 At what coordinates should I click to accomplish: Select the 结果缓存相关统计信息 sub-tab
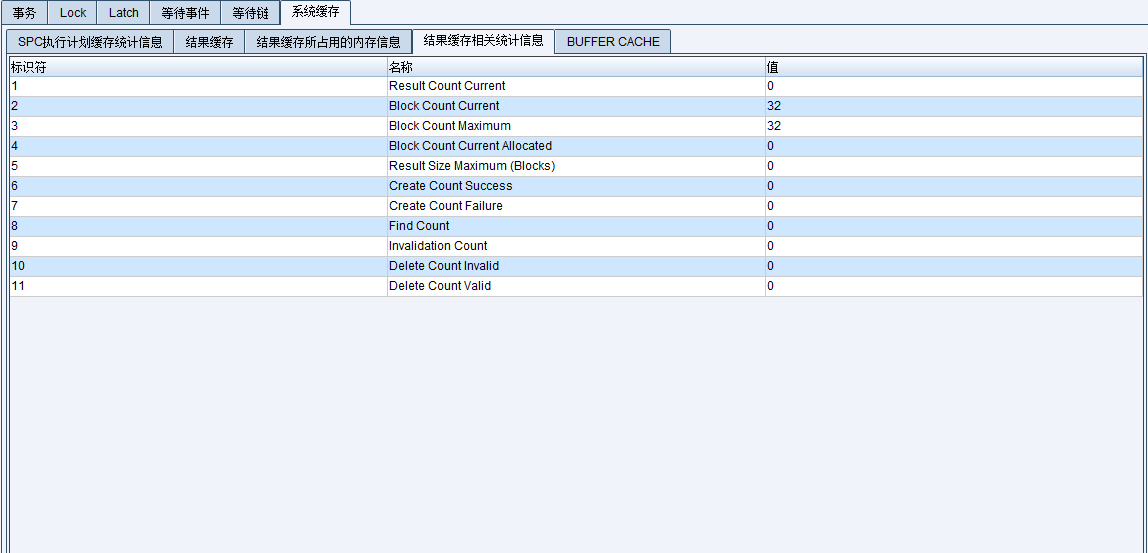pyautogui.click(x=483, y=41)
